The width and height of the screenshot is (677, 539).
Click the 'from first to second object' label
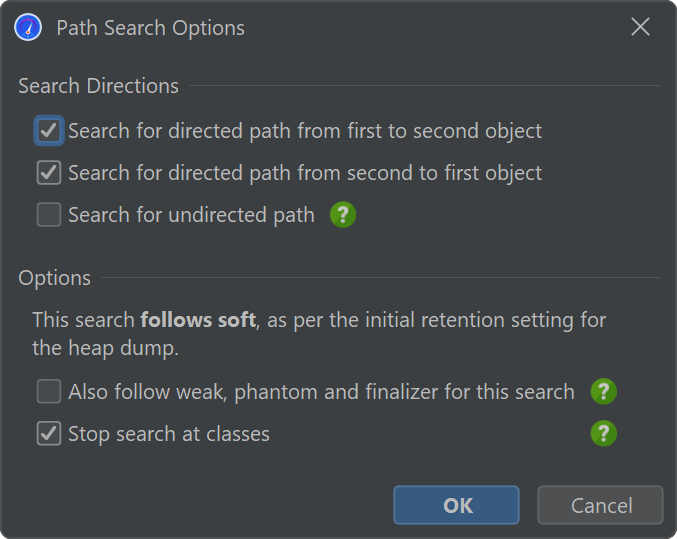[420, 131]
